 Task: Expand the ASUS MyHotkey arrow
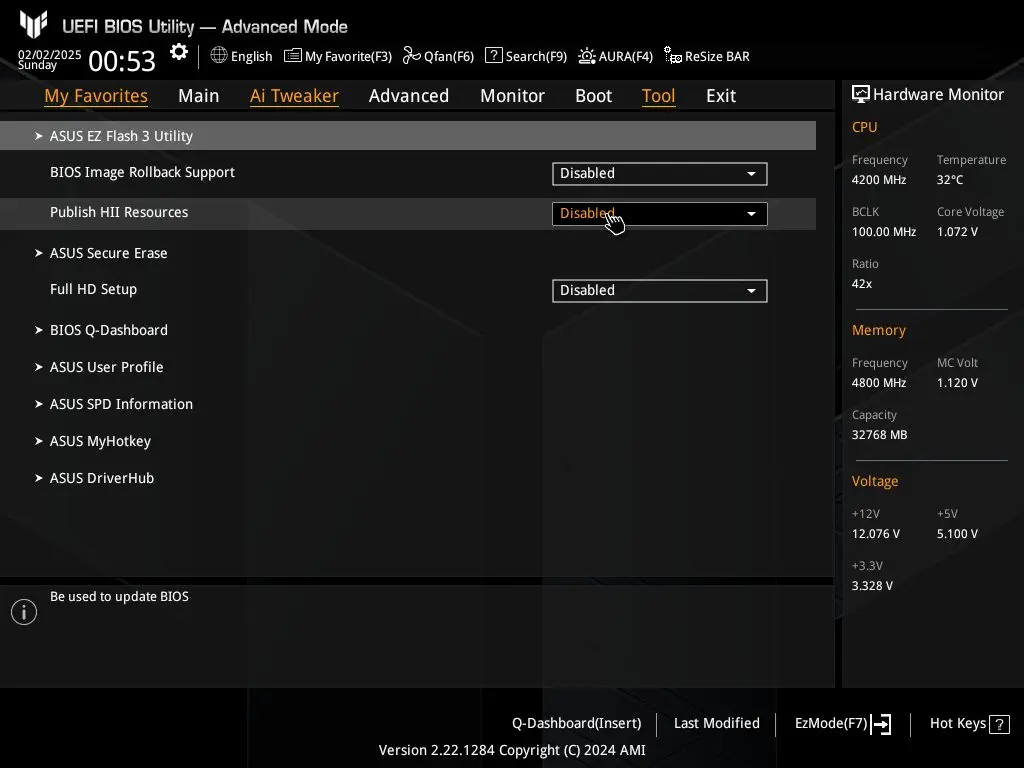tap(39, 441)
